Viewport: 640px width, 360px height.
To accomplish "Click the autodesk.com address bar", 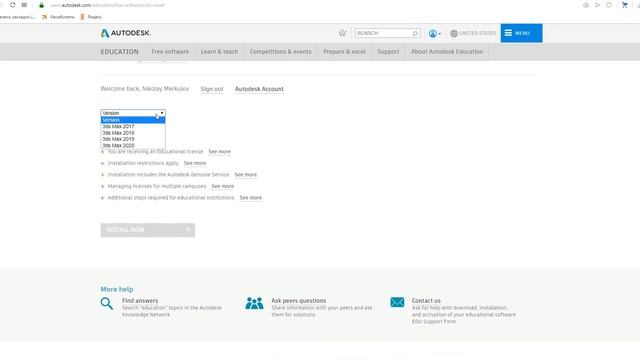I will pos(108,5).
